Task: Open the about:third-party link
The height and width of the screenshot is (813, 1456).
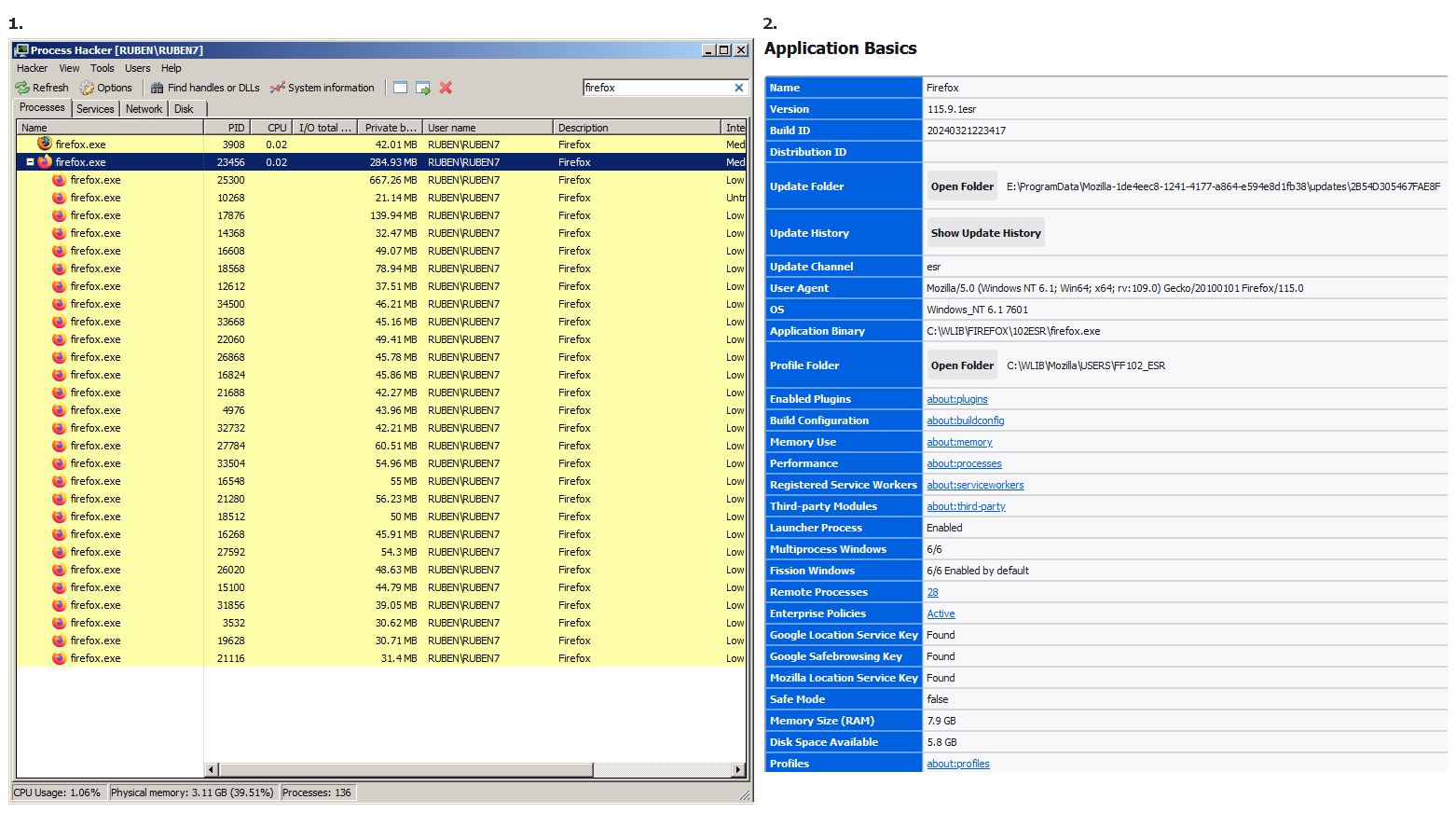Action: click(x=967, y=506)
